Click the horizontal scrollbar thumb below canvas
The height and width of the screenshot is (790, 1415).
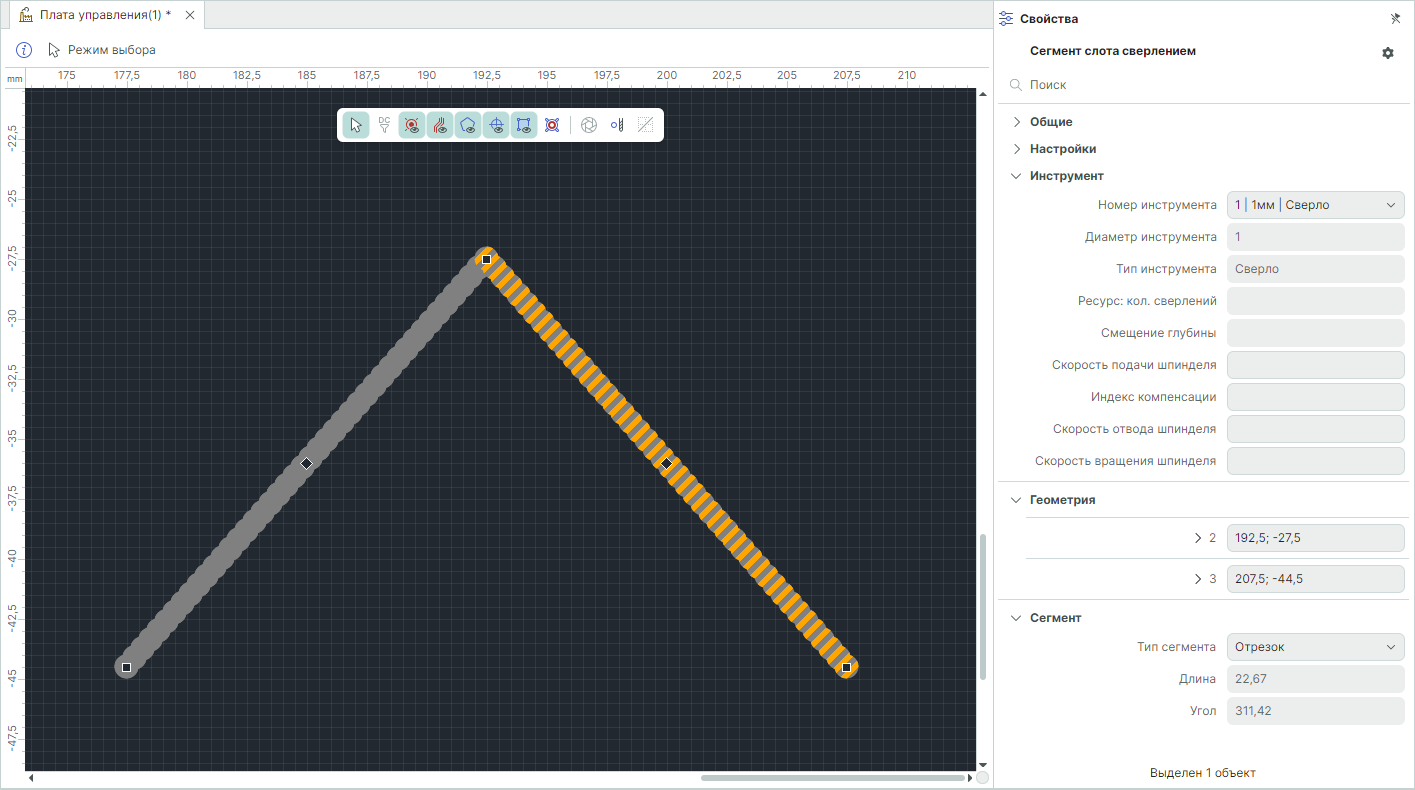click(x=833, y=777)
